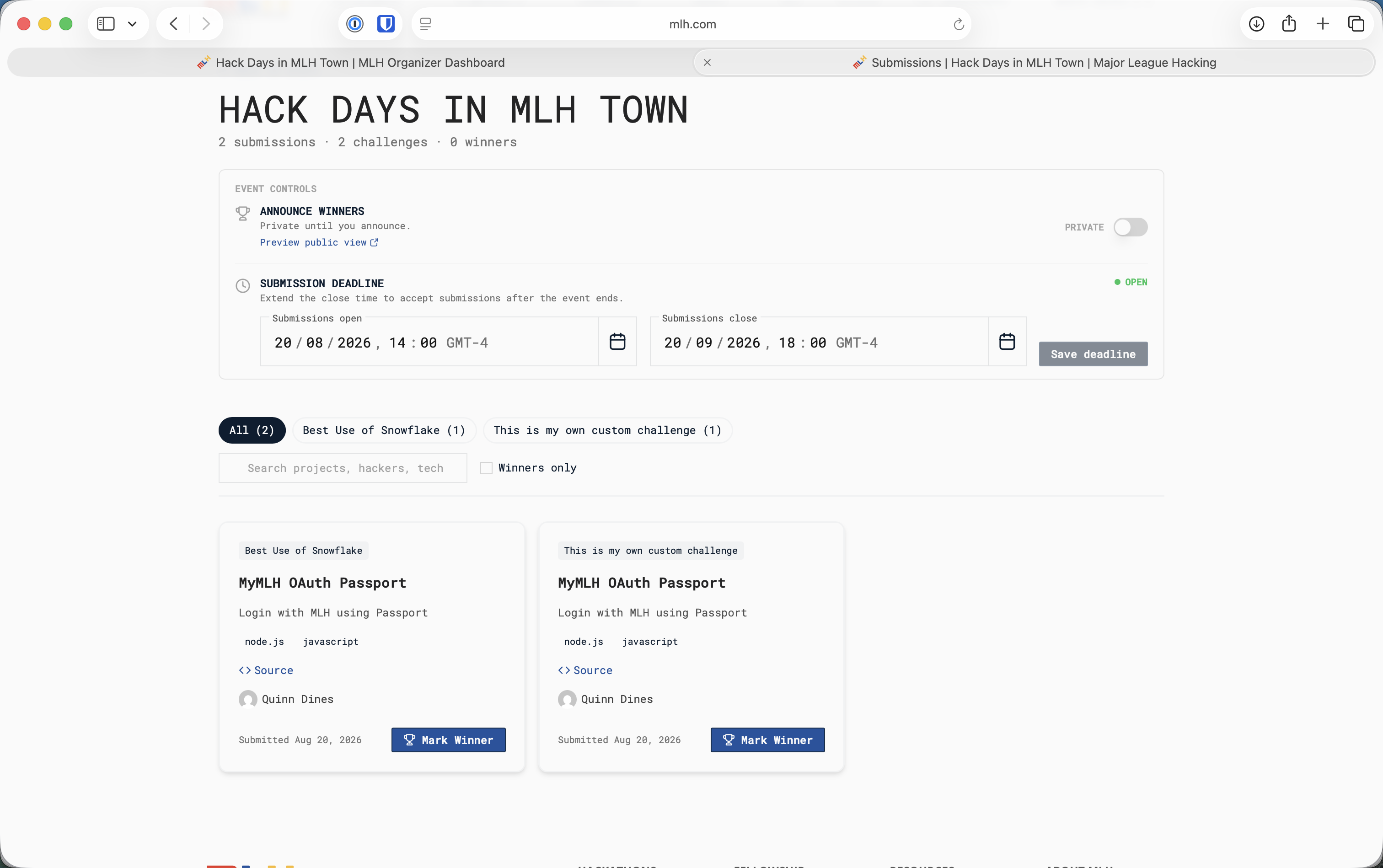1383x868 pixels.
Task: Click the OPEN status indicator
Action: 1131,282
